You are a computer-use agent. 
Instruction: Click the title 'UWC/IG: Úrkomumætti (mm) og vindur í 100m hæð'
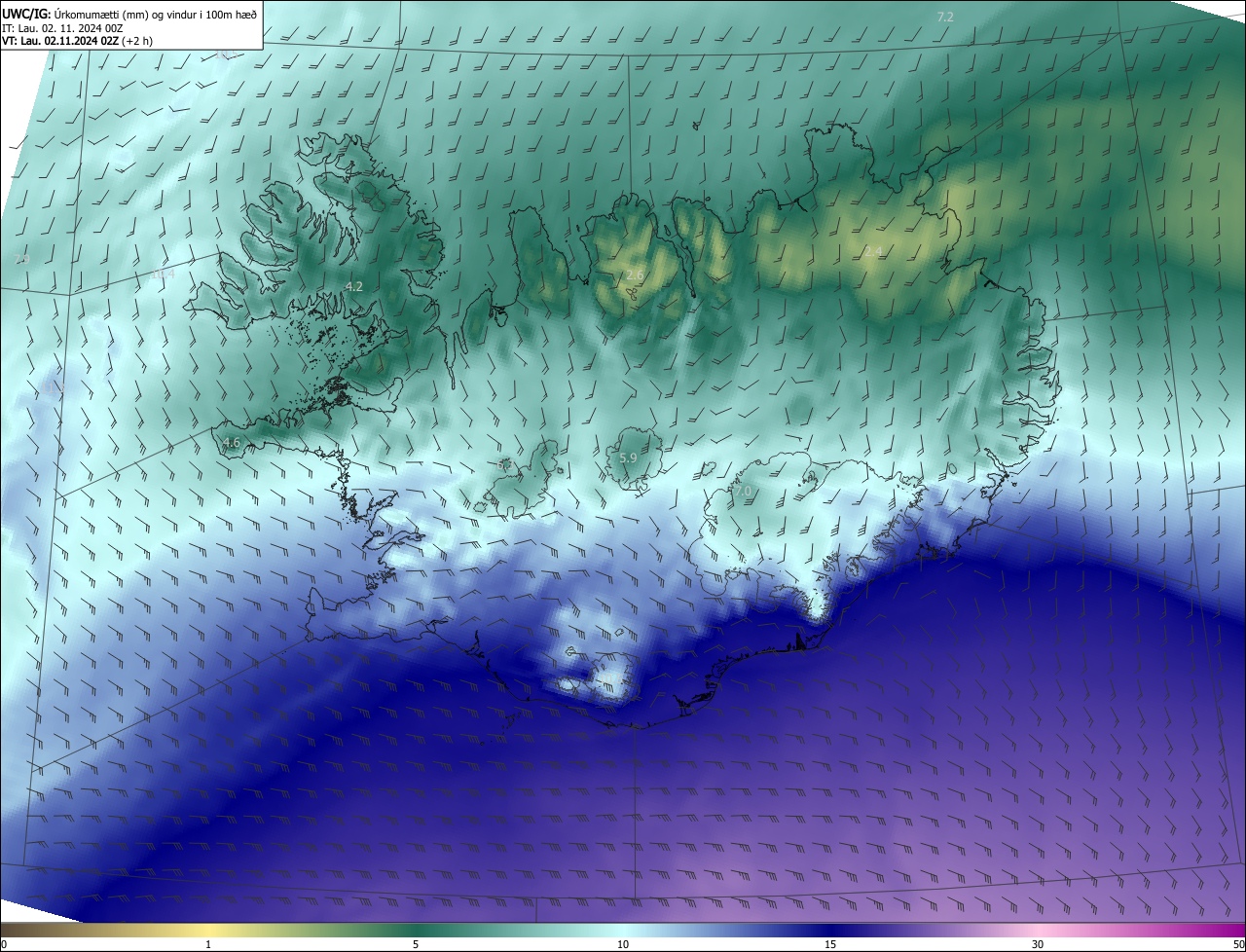click(x=129, y=14)
